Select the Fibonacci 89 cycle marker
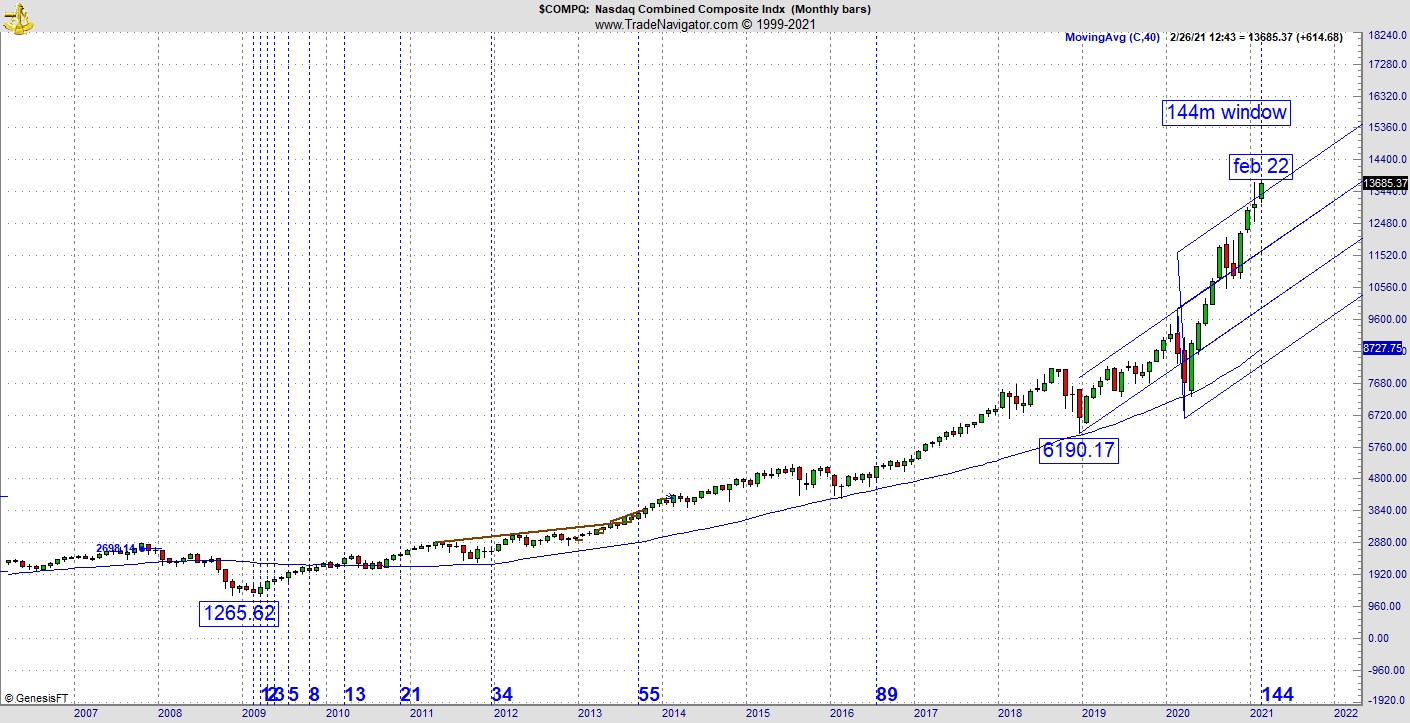 click(886, 695)
